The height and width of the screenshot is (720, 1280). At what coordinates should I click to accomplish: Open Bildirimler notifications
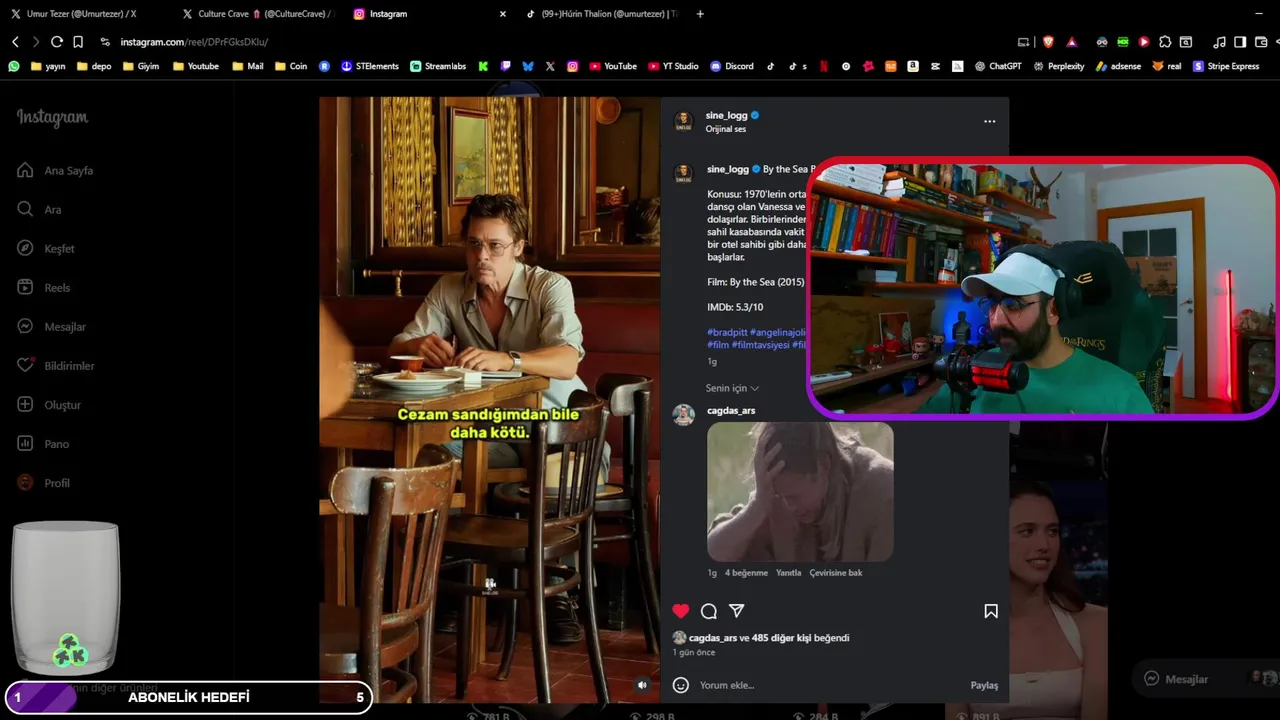point(56,365)
